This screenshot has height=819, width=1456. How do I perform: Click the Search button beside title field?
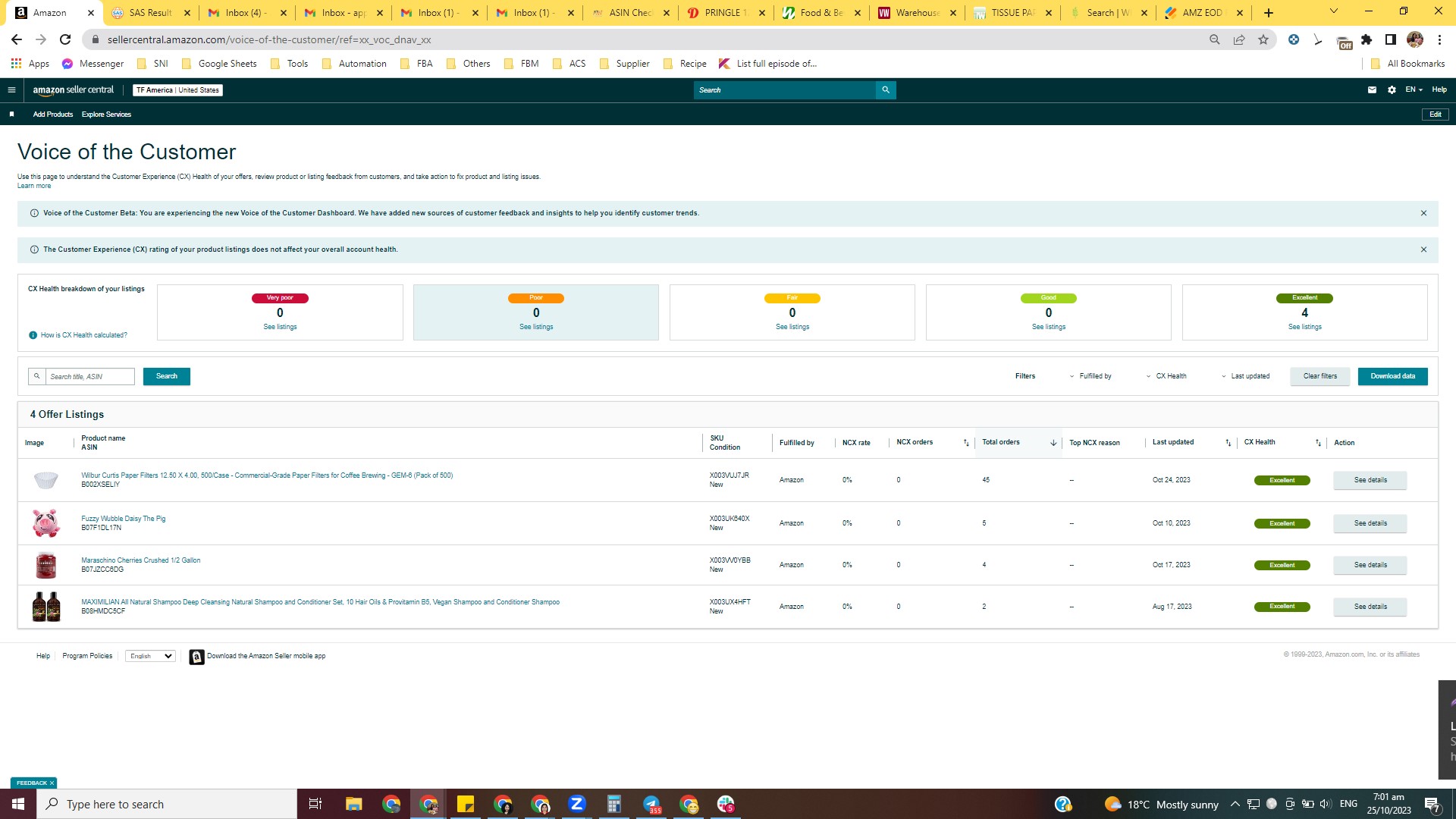pos(167,376)
